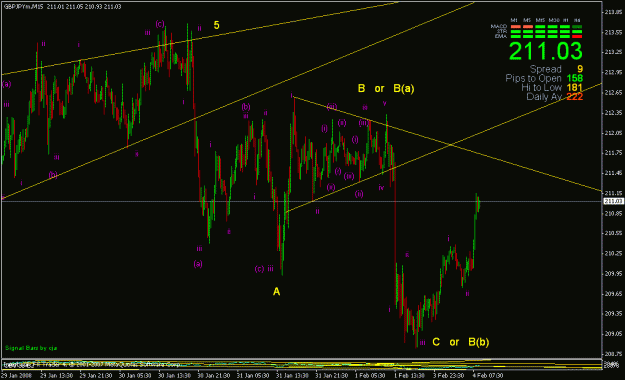Screen dimensions: 625x380
Task: Click the EMA signal bar for M15
Action: pos(540,36)
